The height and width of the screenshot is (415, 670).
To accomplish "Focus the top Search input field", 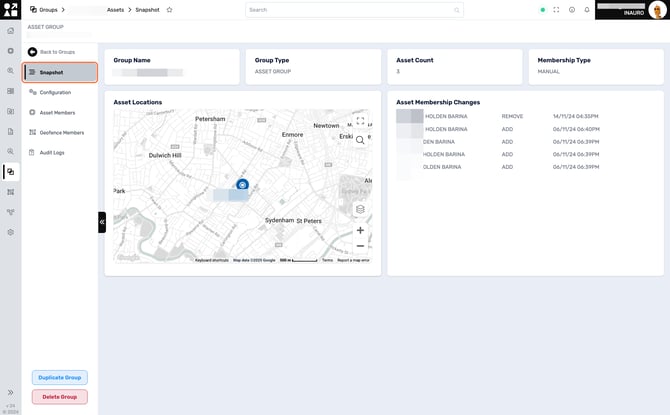I will point(354,10).
